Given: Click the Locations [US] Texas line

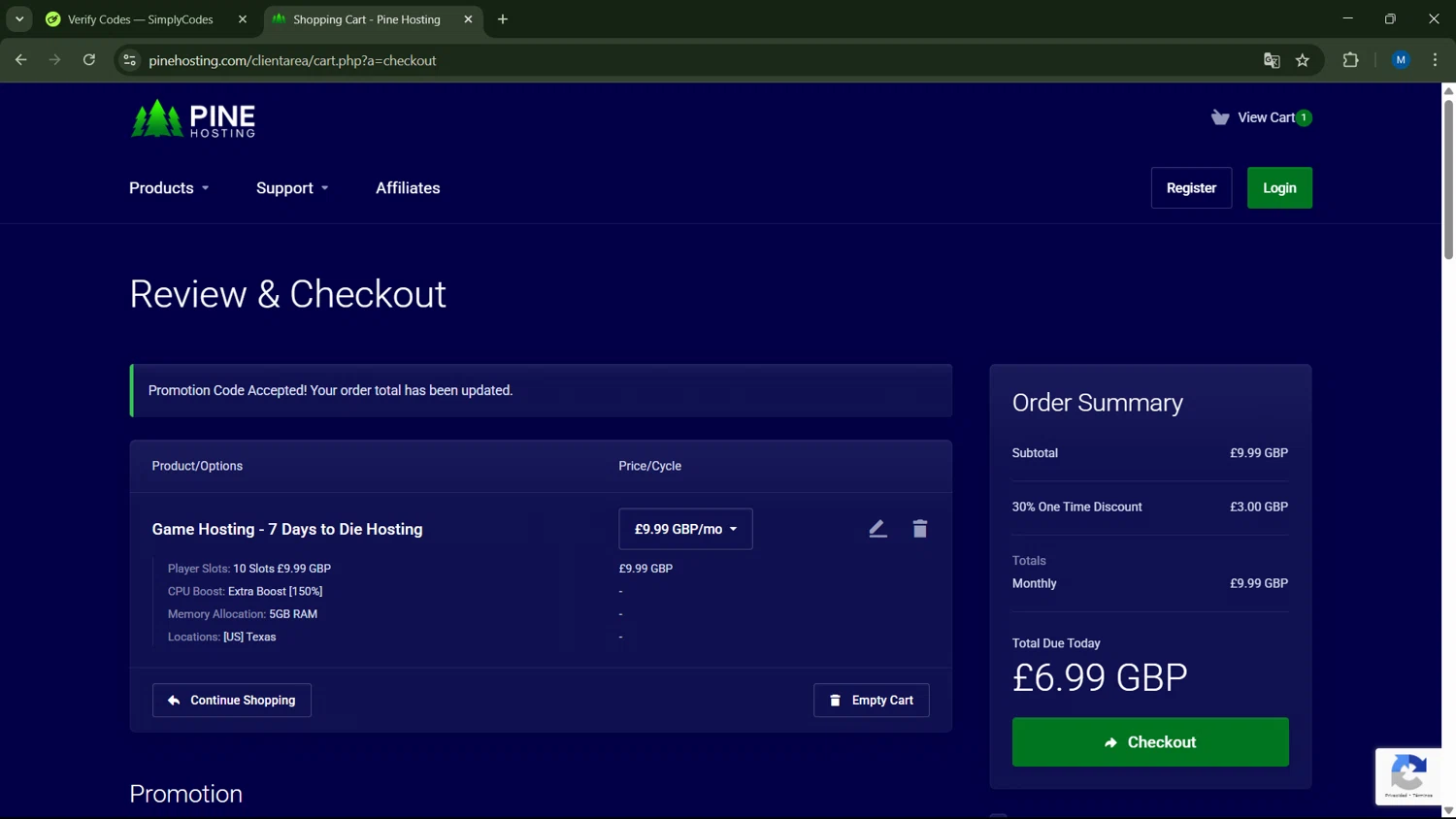Looking at the screenshot, I should (x=221, y=637).
